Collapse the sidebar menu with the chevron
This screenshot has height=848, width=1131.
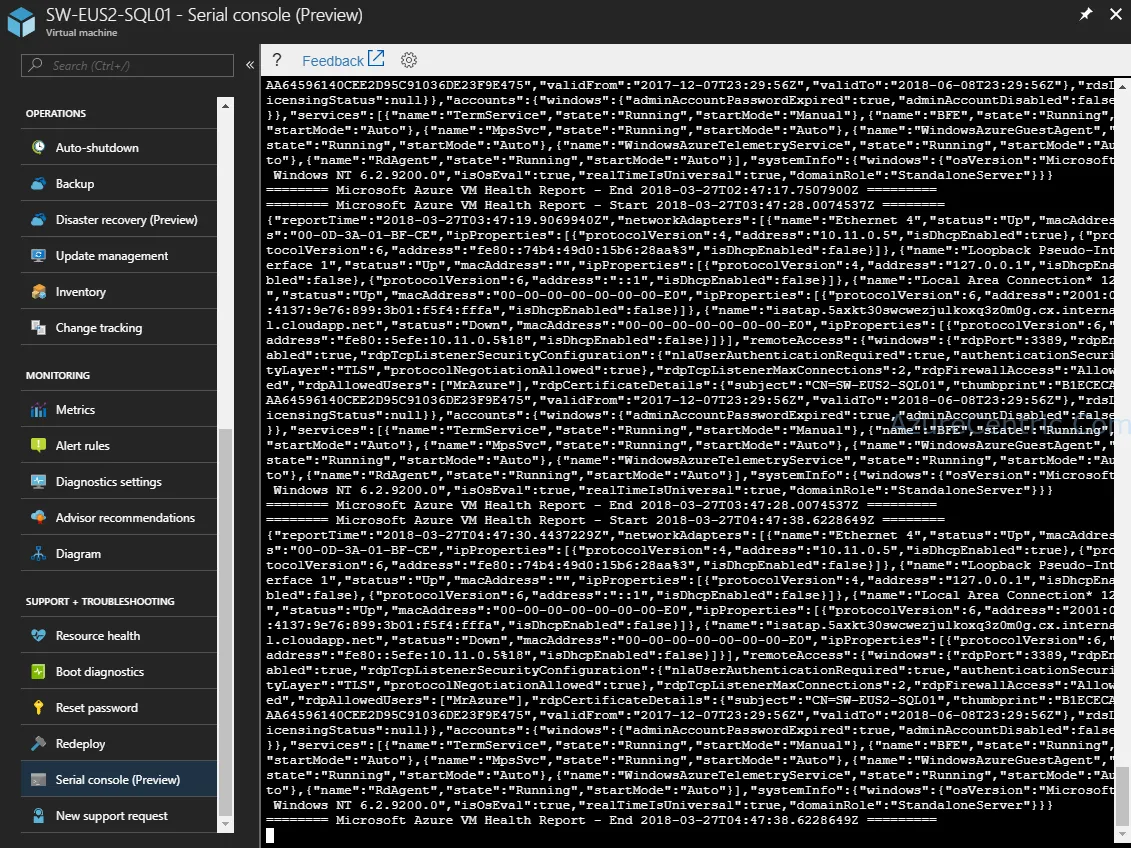[250, 65]
